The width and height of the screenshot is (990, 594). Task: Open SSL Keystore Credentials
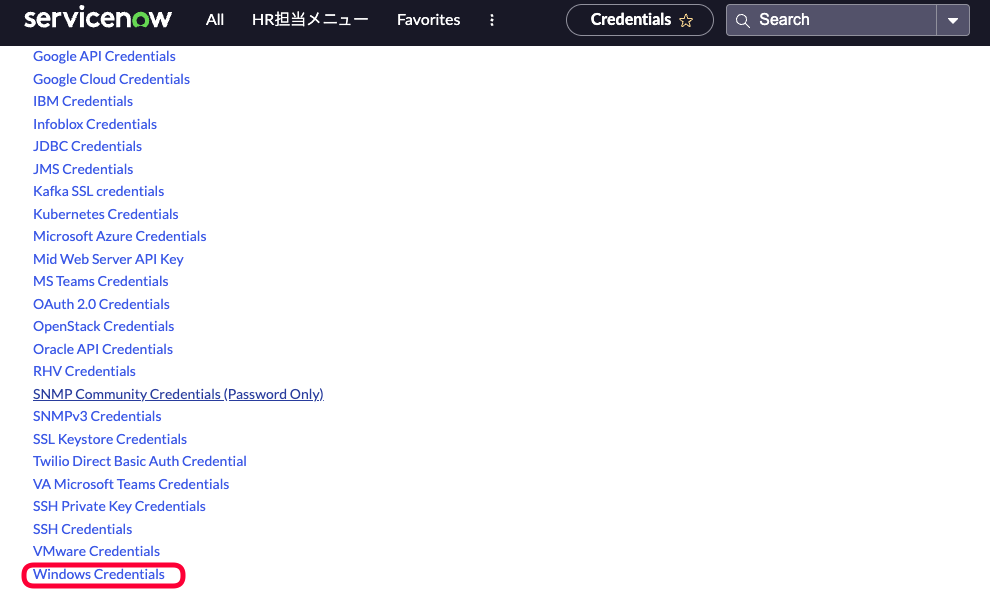(110, 439)
